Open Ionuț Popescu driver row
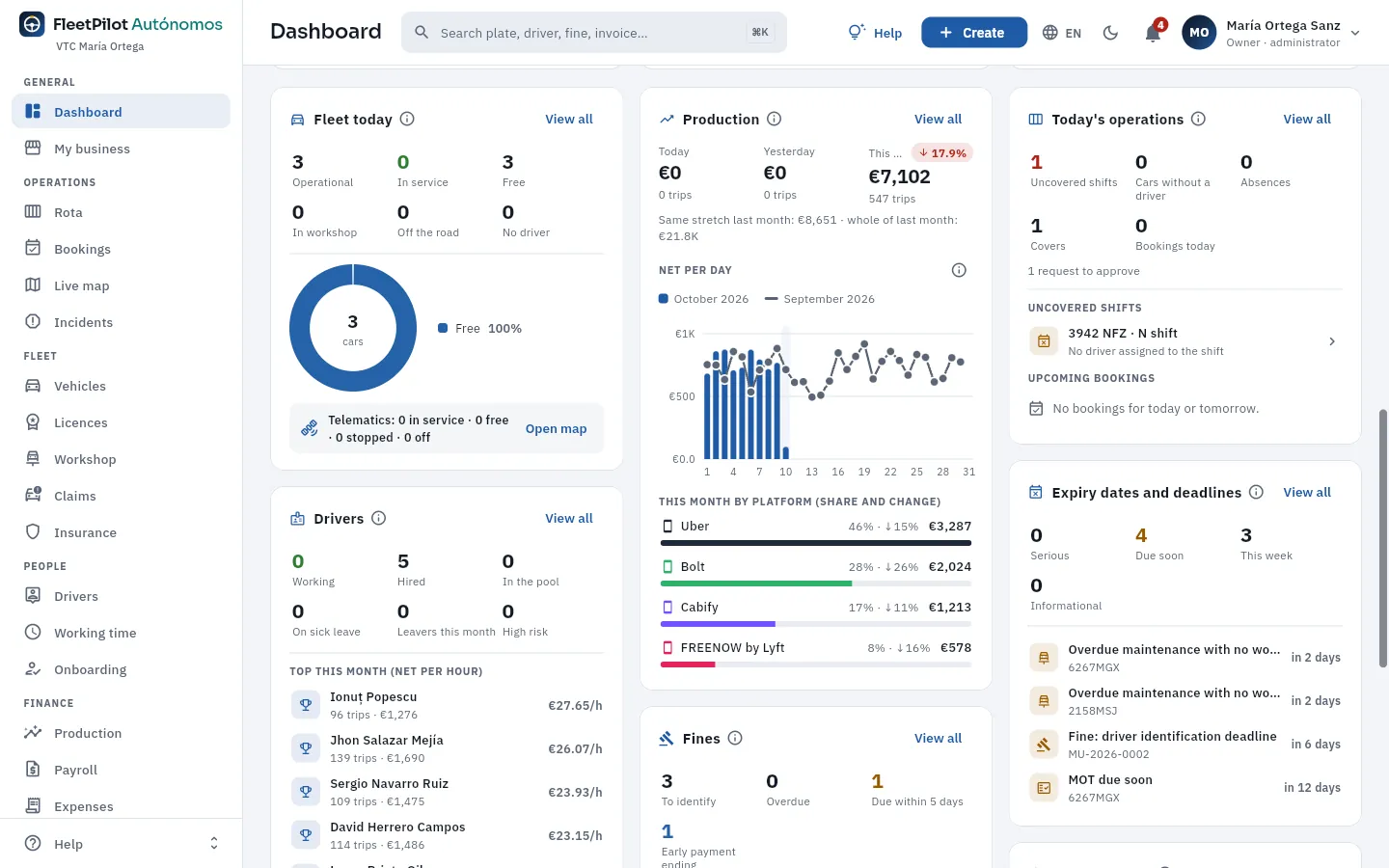The height and width of the screenshot is (868, 1389). (x=447, y=705)
